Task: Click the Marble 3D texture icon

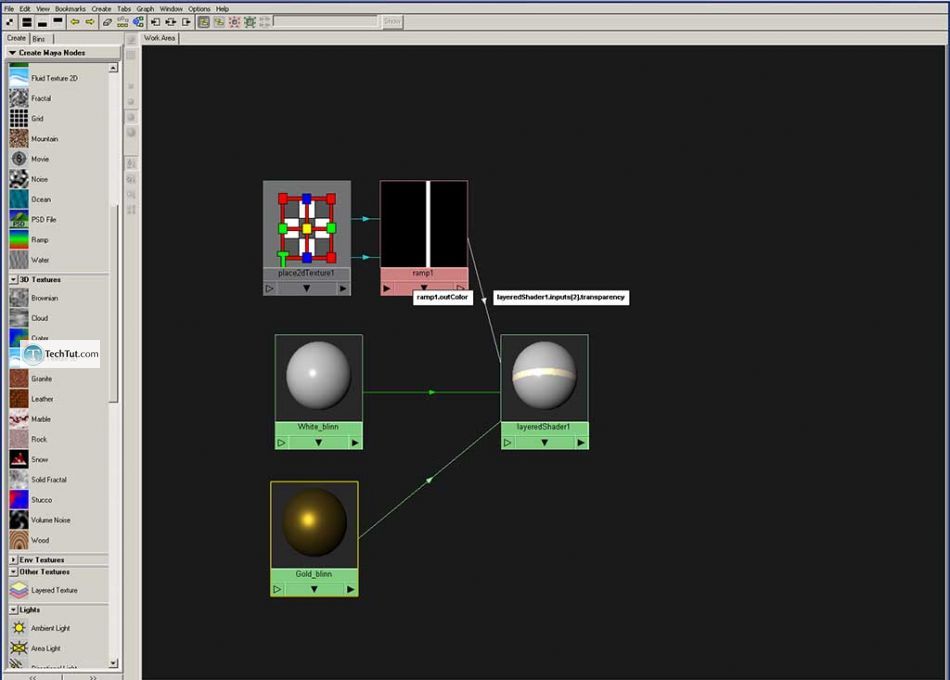Action: pyautogui.click(x=19, y=419)
